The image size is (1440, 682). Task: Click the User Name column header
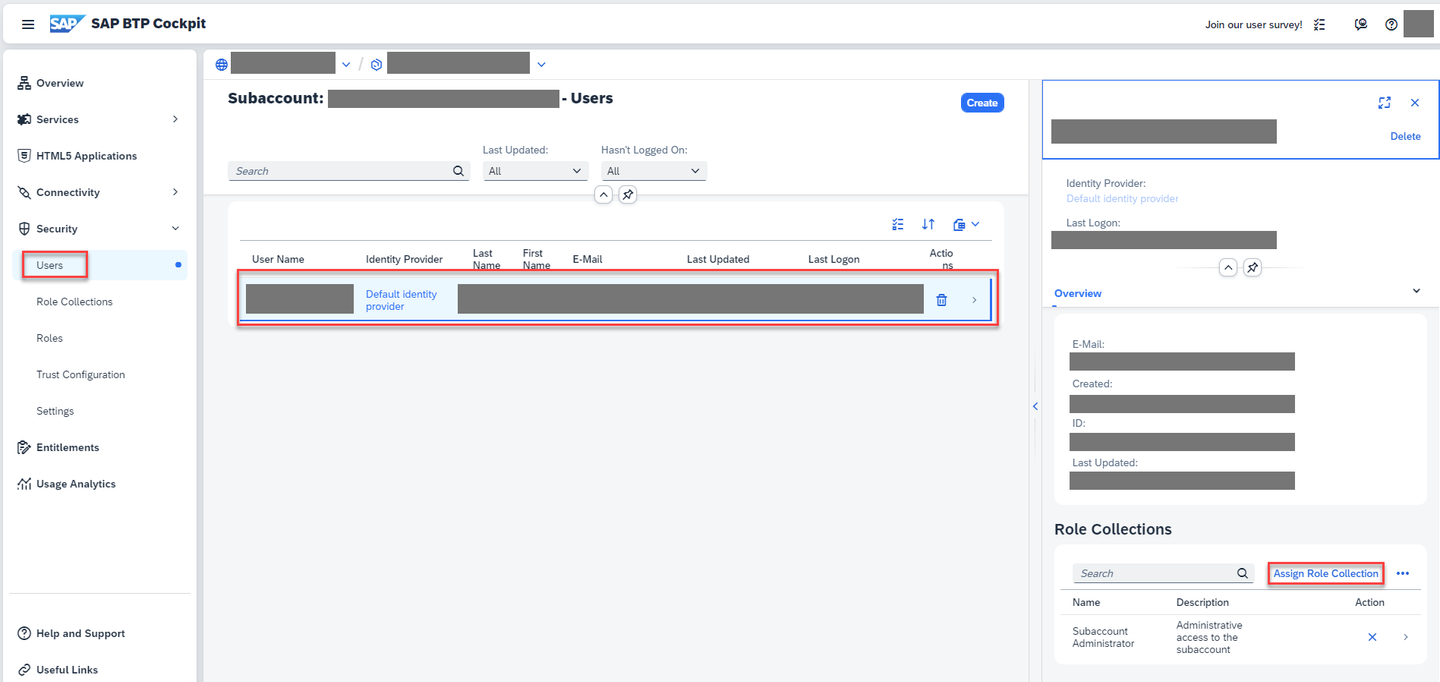pyautogui.click(x=278, y=259)
